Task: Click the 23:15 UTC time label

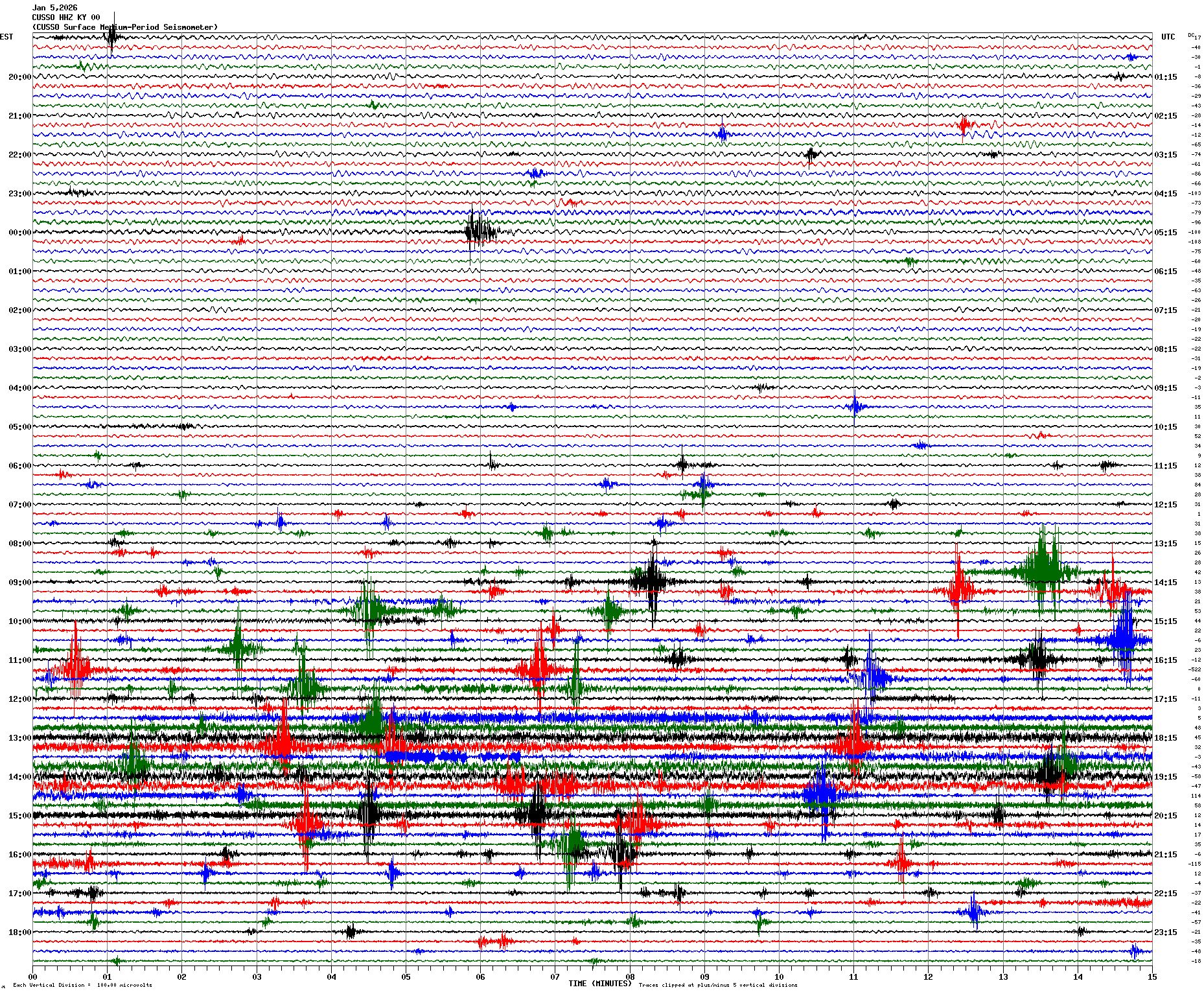Action: point(1166,932)
